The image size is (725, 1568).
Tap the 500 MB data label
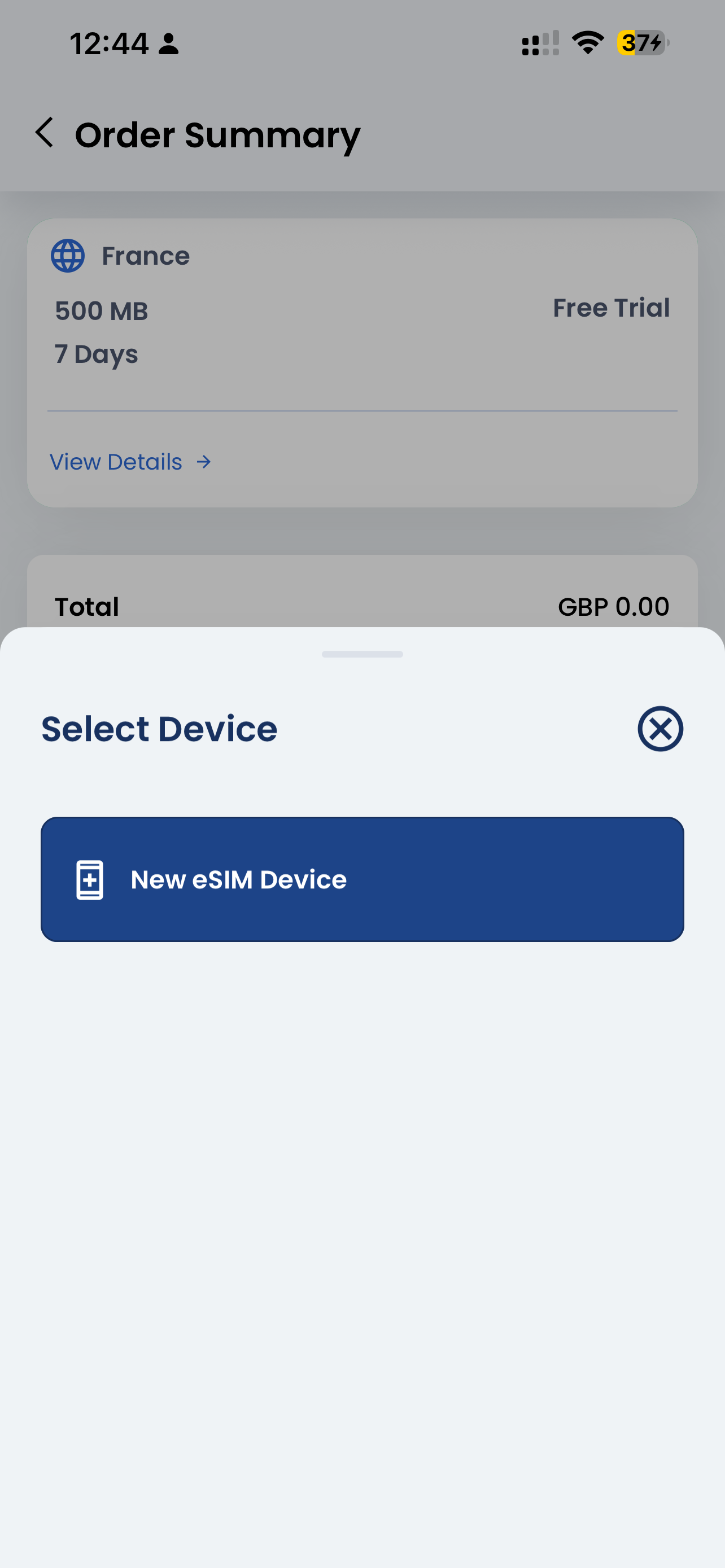pos(101,310)
